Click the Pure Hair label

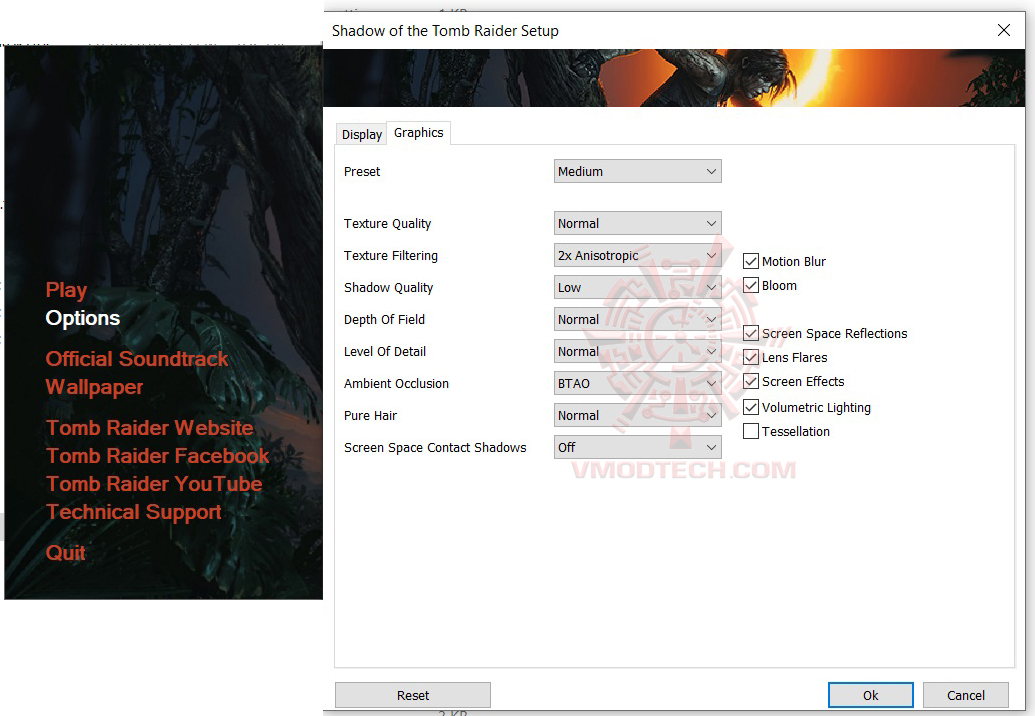click(x=370, y=416)
